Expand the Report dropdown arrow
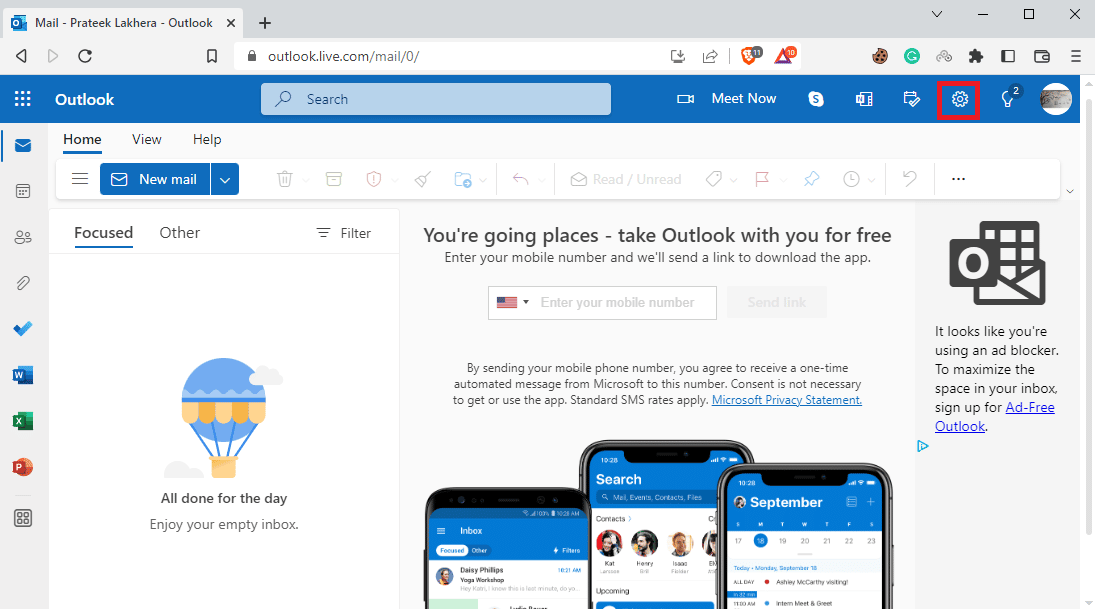Screen dimensions: 1095x609 click(x=395, y=180)
